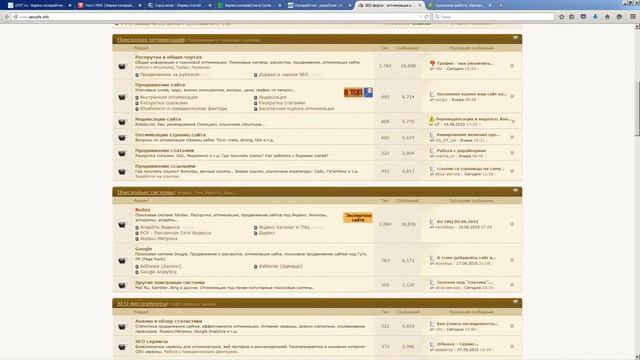
Task: Open the AdSense (Адсенс) subforum
Action: [160, 267]
